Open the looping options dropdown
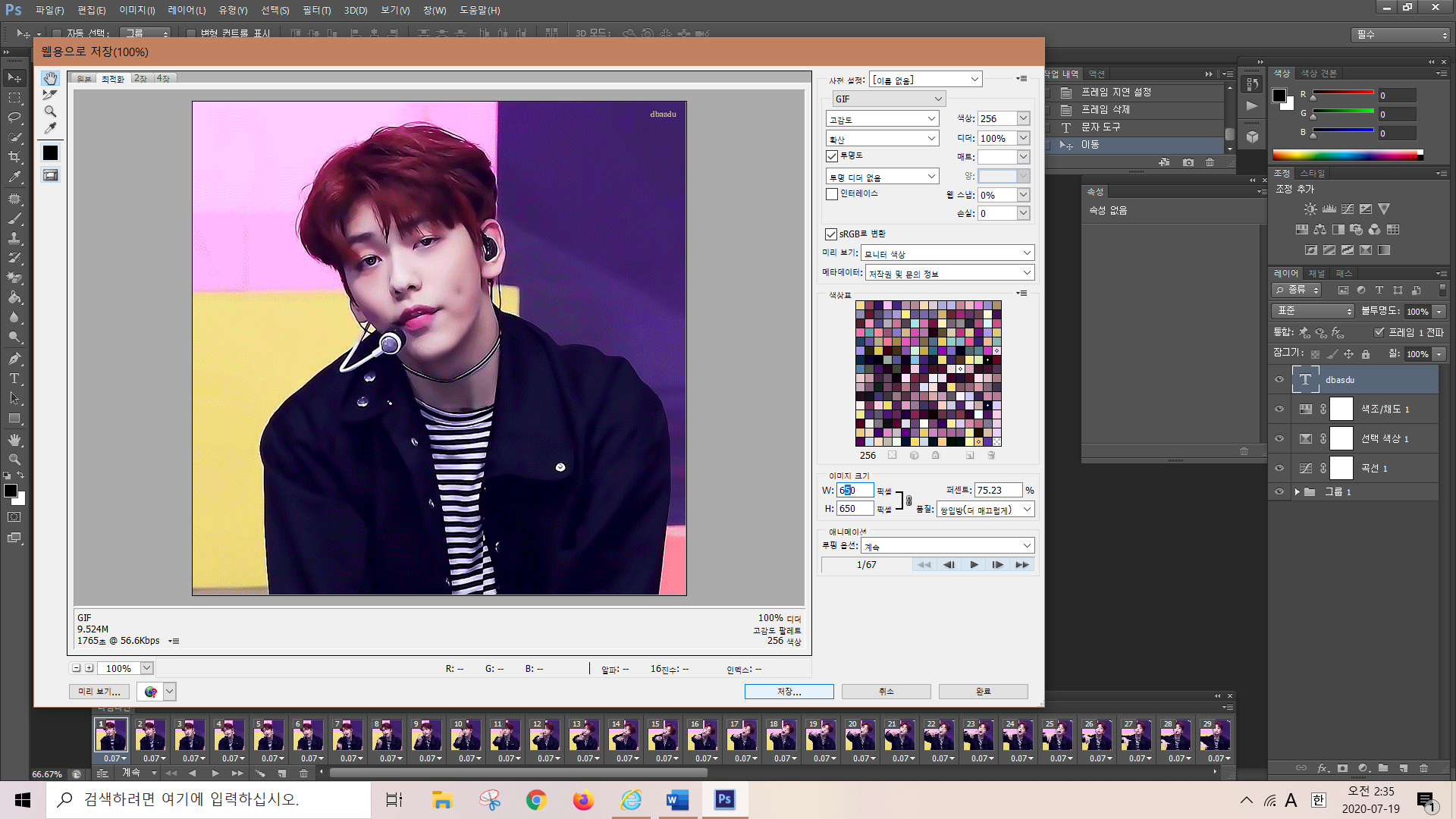The width and height of the screenshot is (1456, 819). pos(947,546)
